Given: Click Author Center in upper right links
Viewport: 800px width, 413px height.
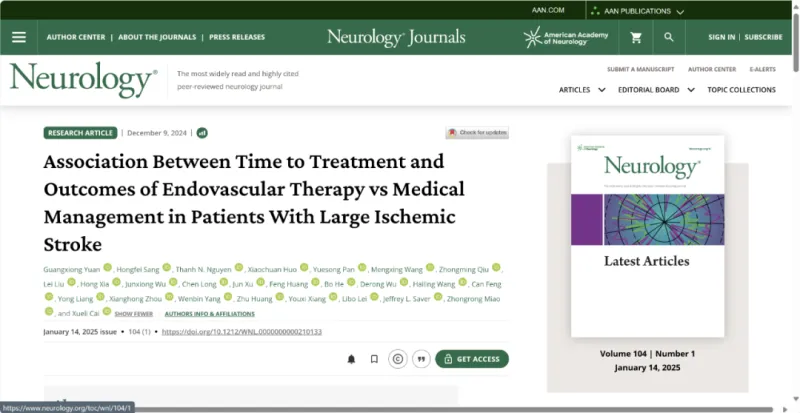Looking at the screenshot, I should click(712, 69).
